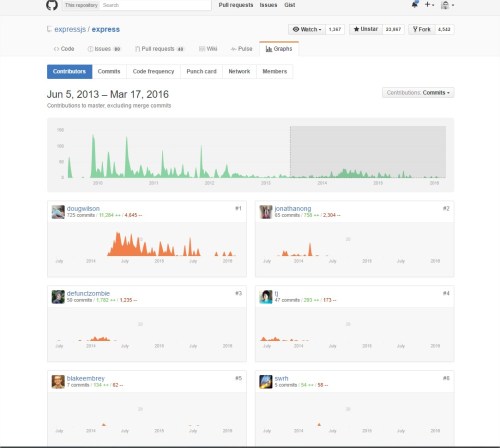Image resolution: width=500 pixels, height=448 pixels.
Task: Click defunctzombie's avatar image
Action: (58, 297)
